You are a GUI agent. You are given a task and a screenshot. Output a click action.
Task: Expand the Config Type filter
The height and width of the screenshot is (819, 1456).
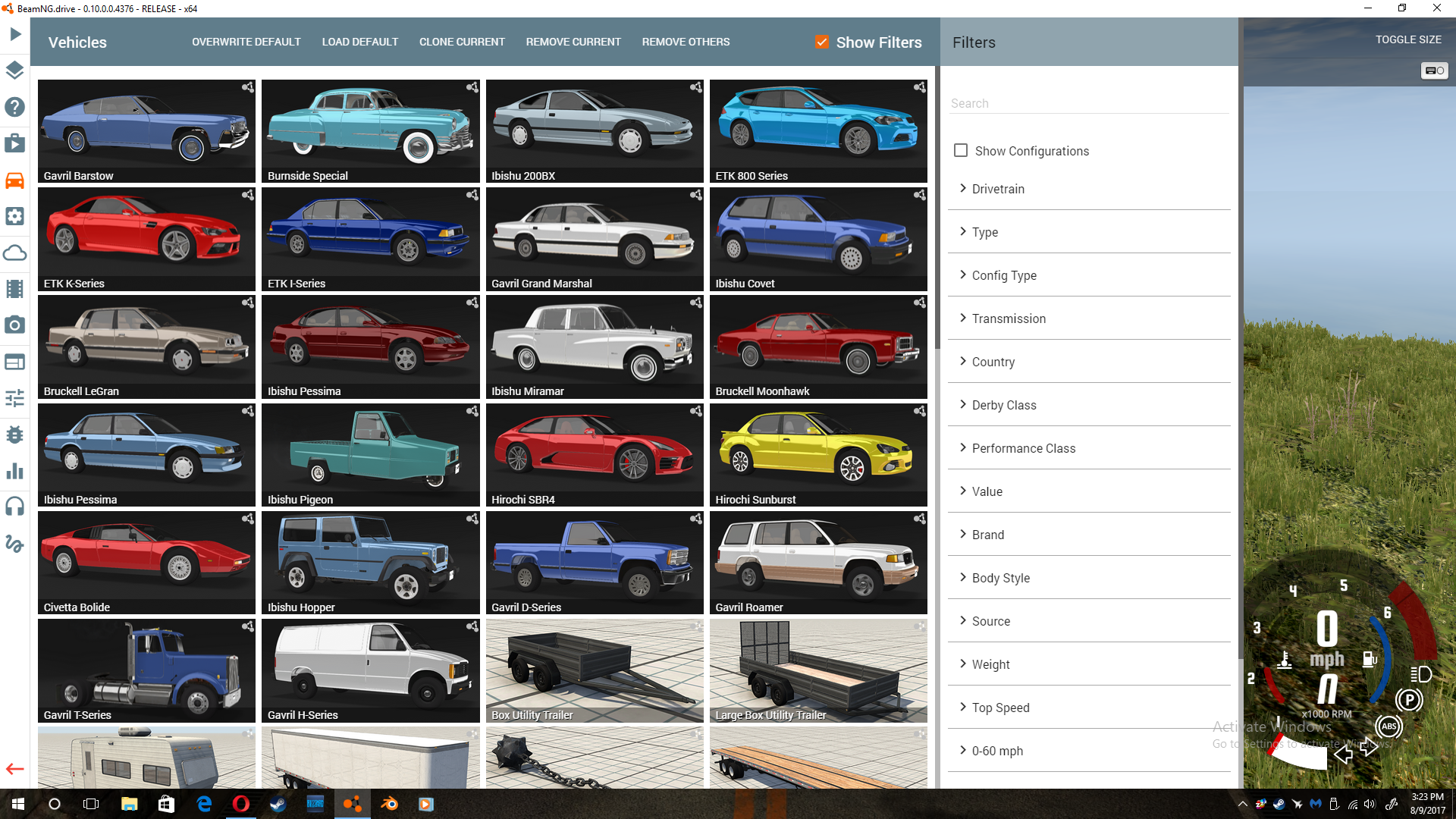pos(1089,275)
